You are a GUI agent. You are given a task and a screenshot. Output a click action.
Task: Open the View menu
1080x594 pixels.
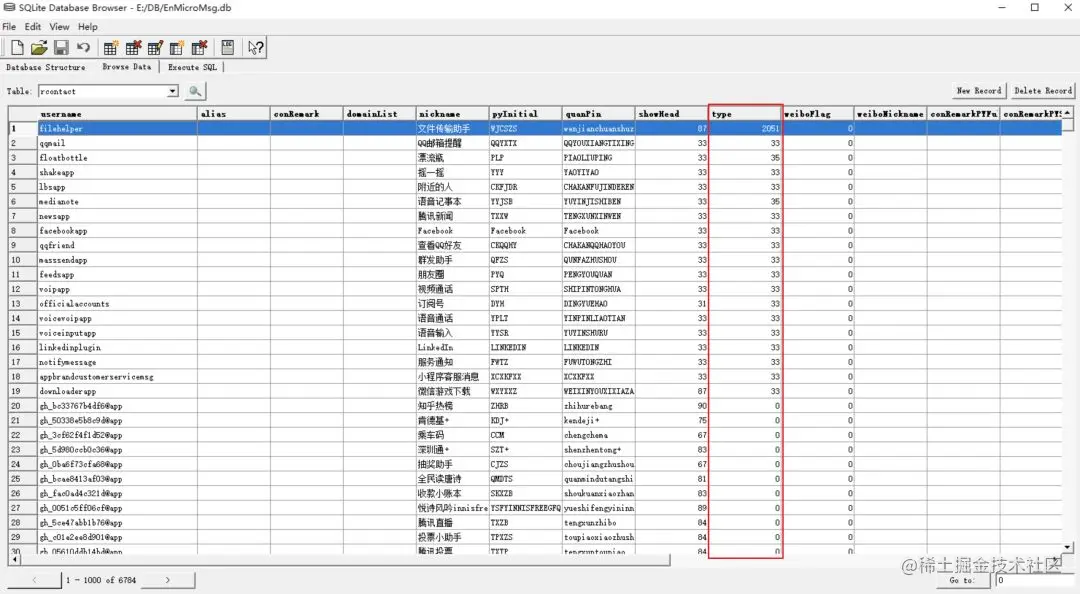59,27
